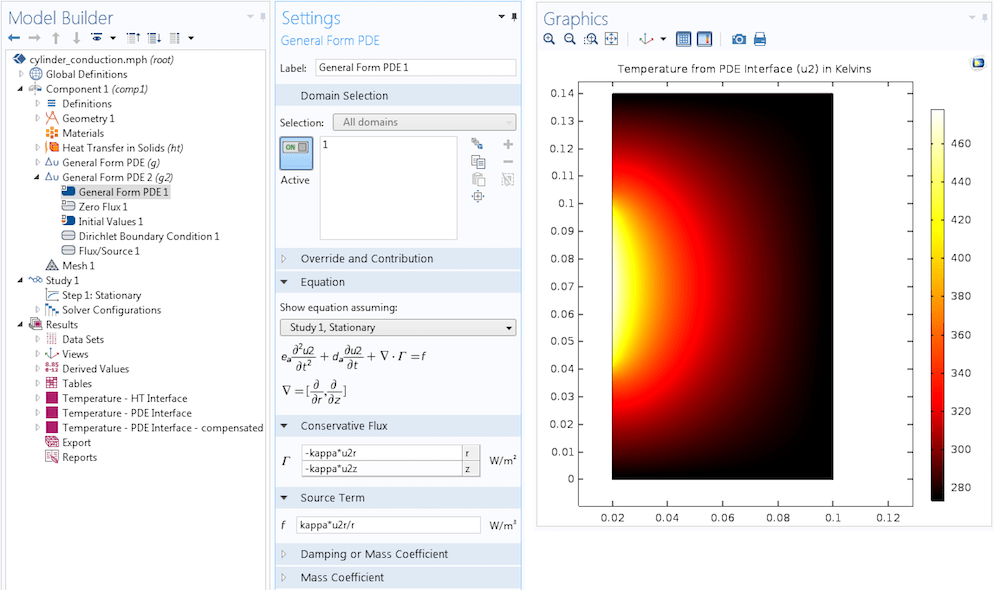The width and height of the screenshot is (1000, 590).
Task: Select Temperature - PDE Interface - compensated plot
Action: point(163,427)
